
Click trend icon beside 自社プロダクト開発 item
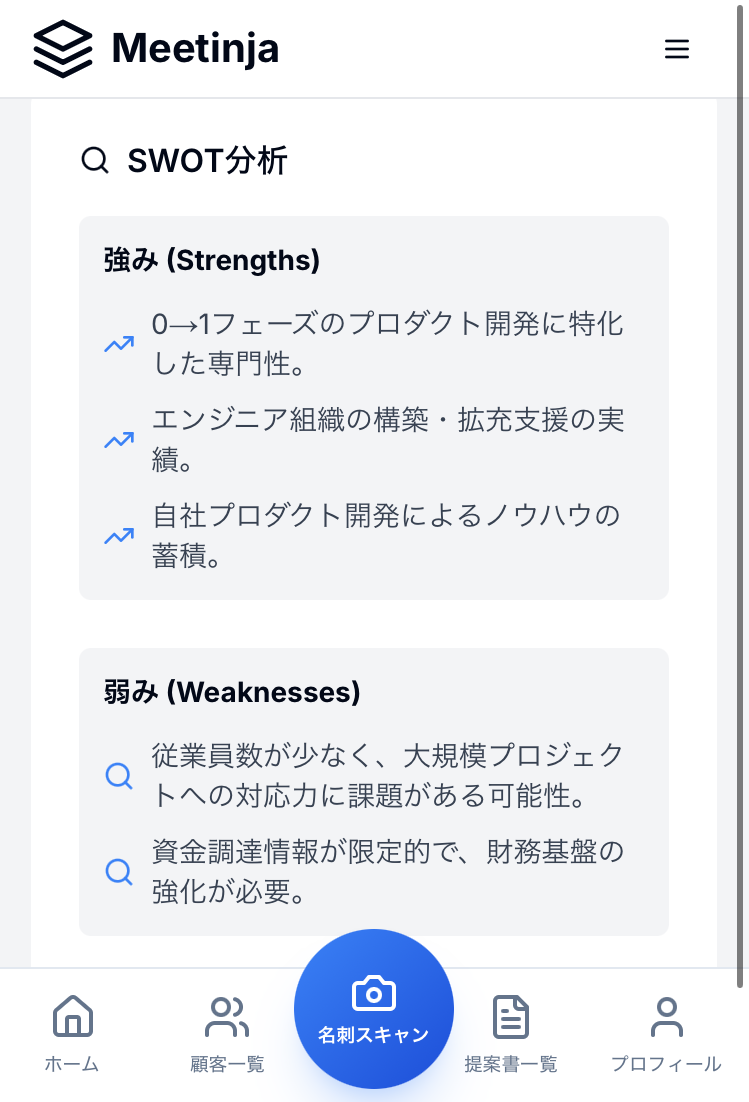pyautogui.click(x=119, y=536)
